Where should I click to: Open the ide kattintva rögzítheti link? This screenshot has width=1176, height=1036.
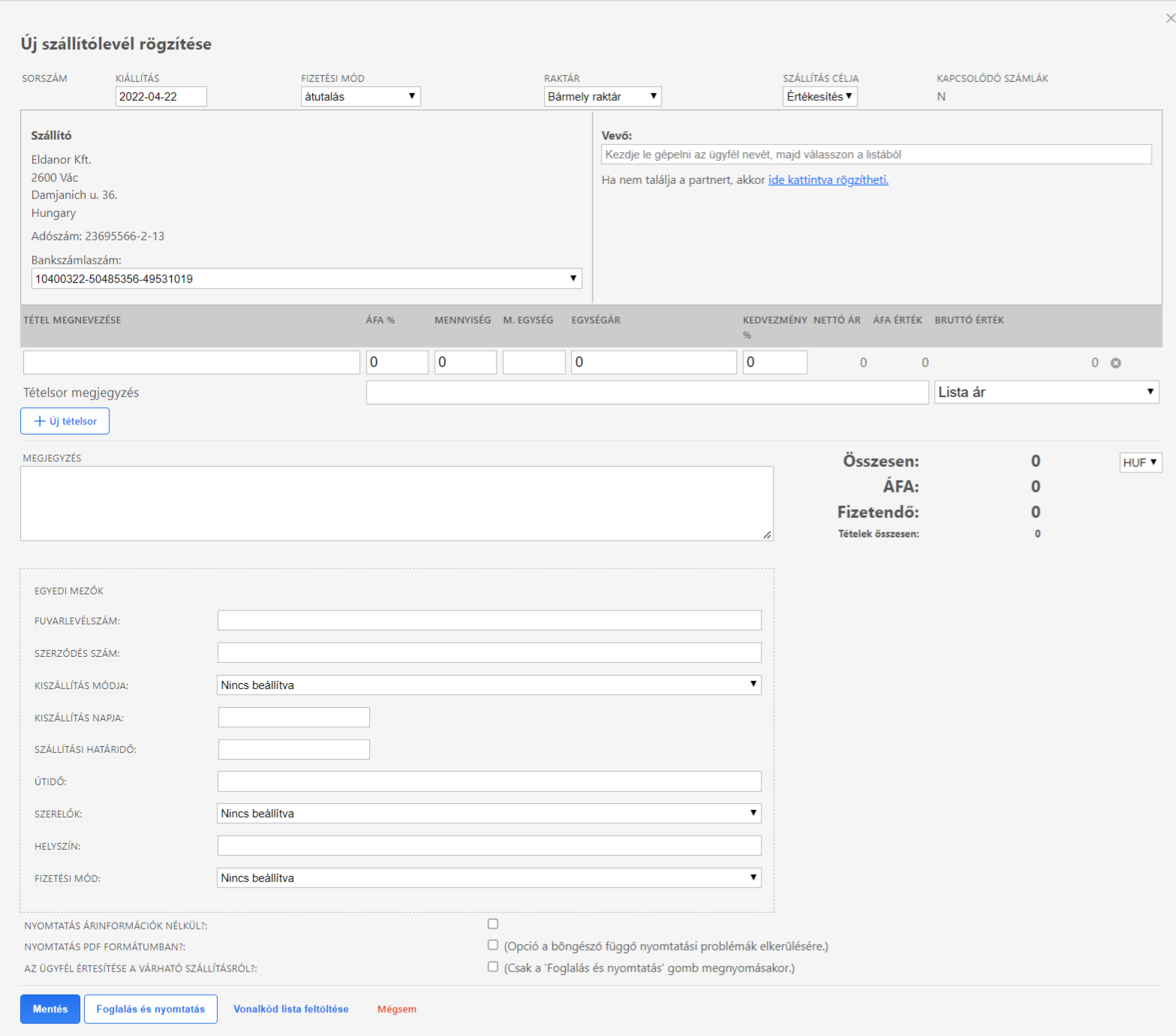tap(829, 179)
